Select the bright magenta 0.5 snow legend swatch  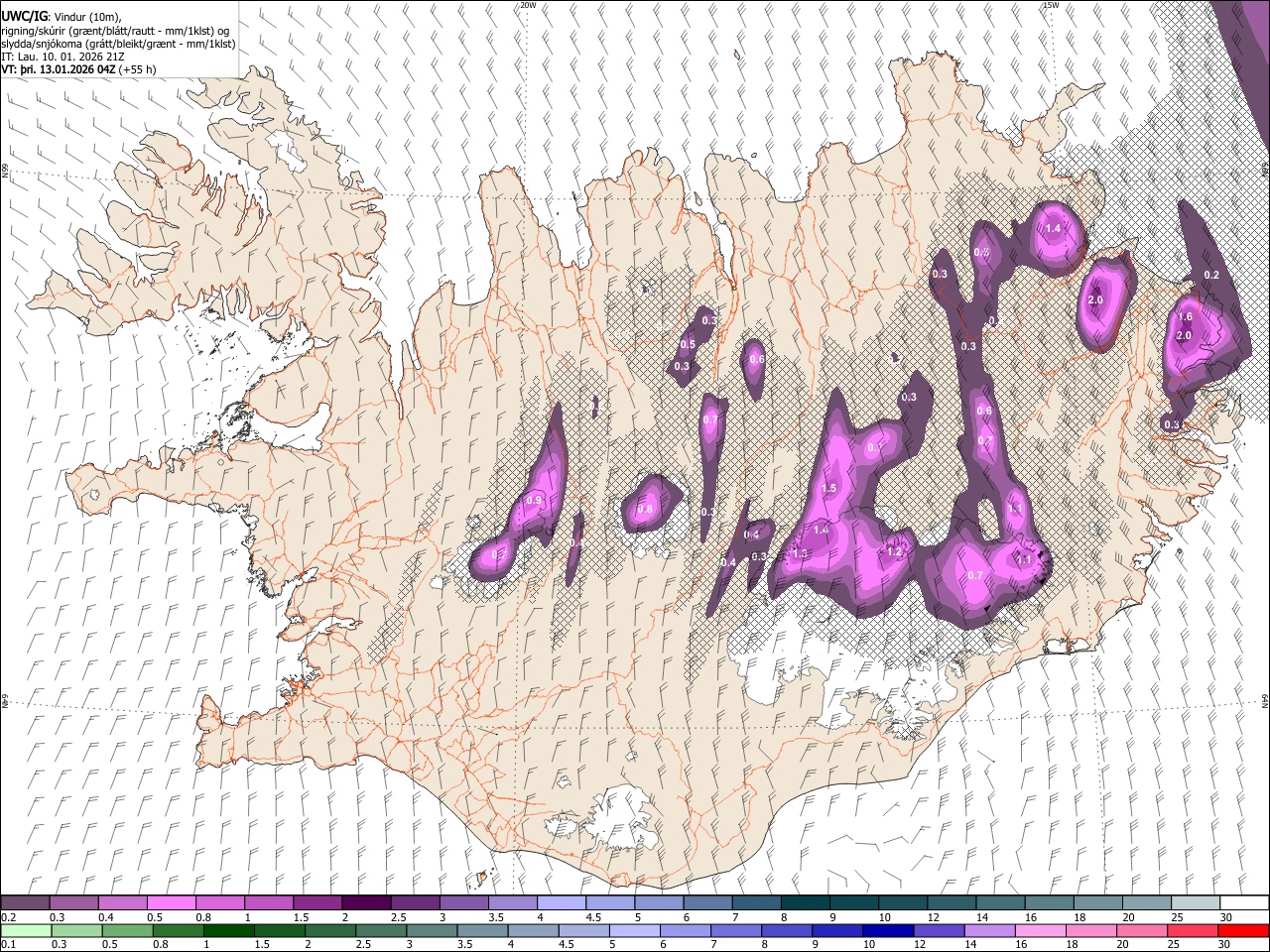[x=171, y=902]
